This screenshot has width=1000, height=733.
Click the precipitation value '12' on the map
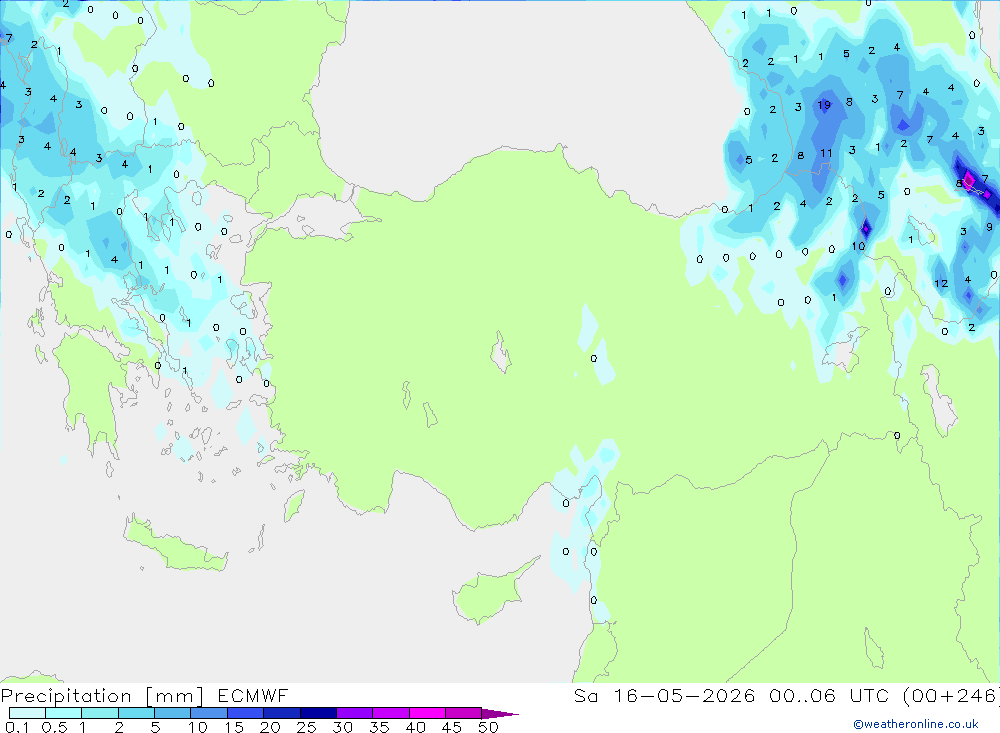point(941,283)
